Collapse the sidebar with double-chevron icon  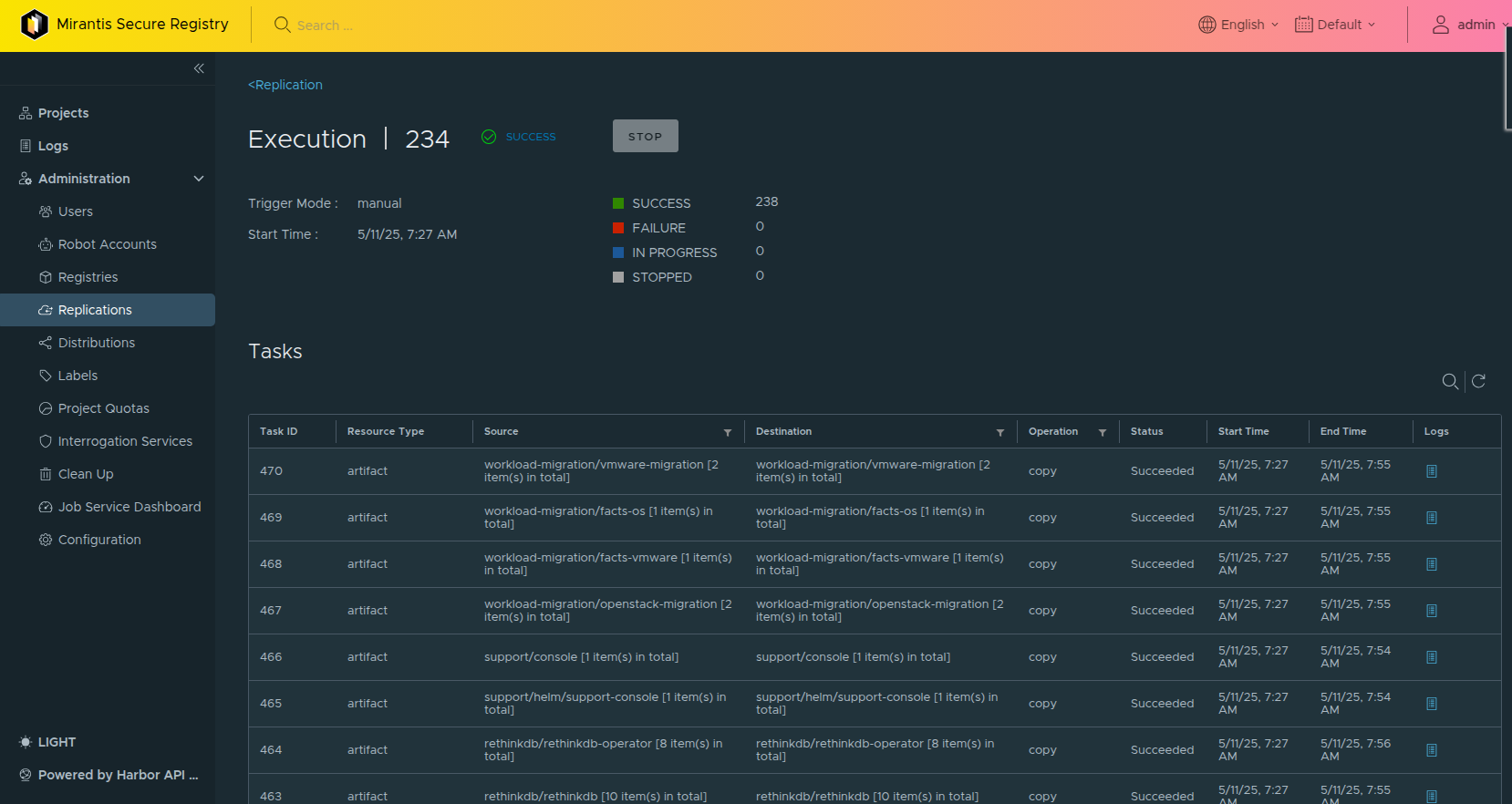coord(199,68)
